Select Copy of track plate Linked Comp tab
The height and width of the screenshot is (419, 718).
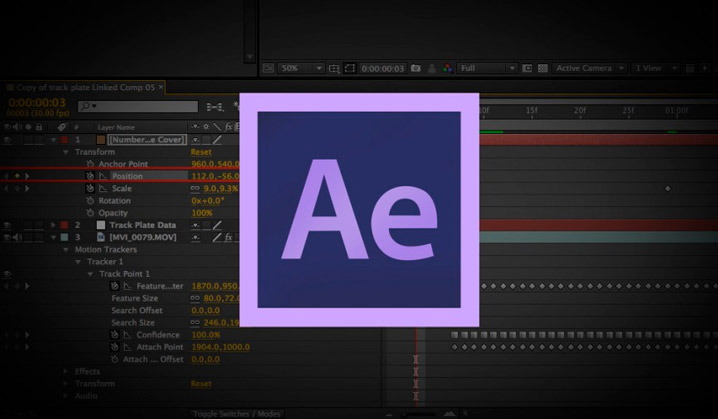(86, 87)
